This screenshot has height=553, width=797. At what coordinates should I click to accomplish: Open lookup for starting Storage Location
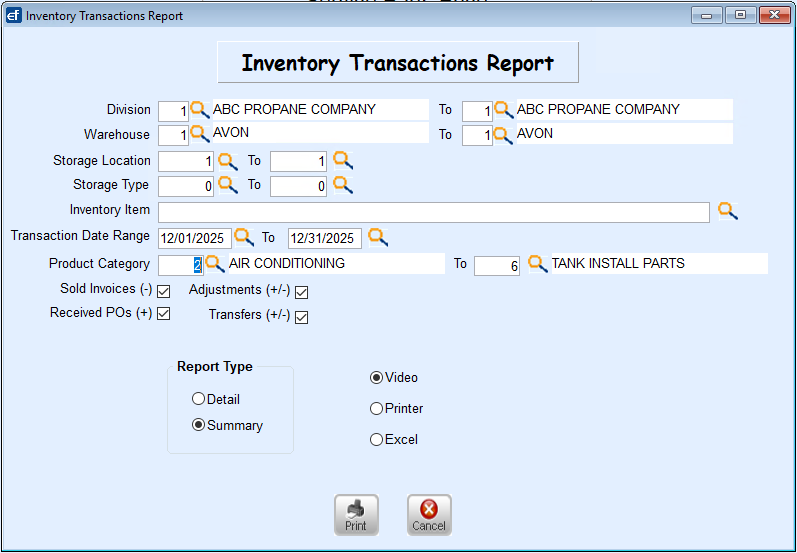pos(228,161)
